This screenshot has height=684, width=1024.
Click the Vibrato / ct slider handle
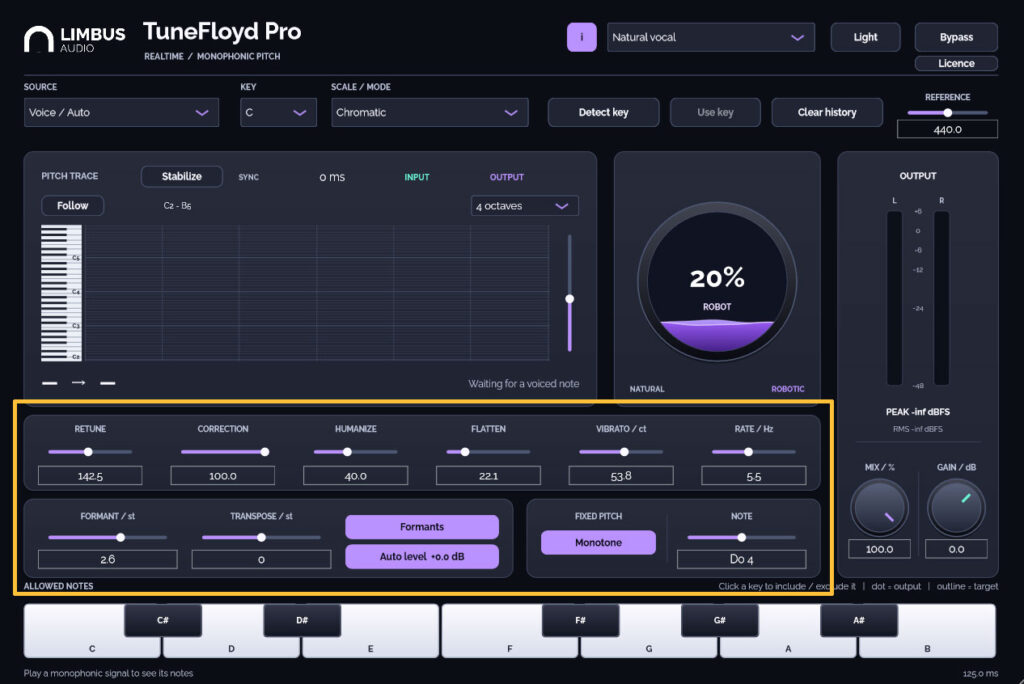[x=624, y=451]
